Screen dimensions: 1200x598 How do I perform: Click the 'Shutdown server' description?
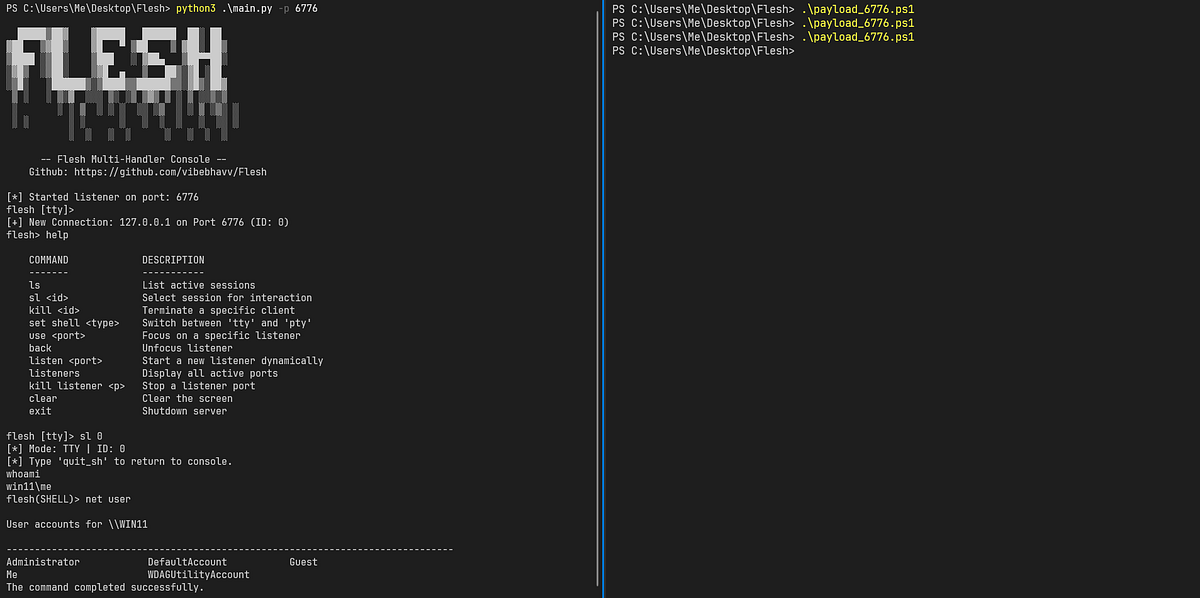(185, 411)
